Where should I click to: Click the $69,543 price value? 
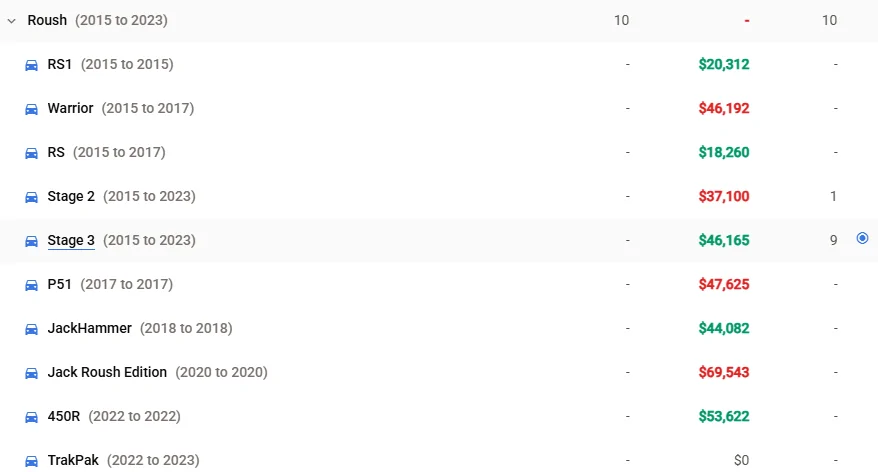click(723, 372)
